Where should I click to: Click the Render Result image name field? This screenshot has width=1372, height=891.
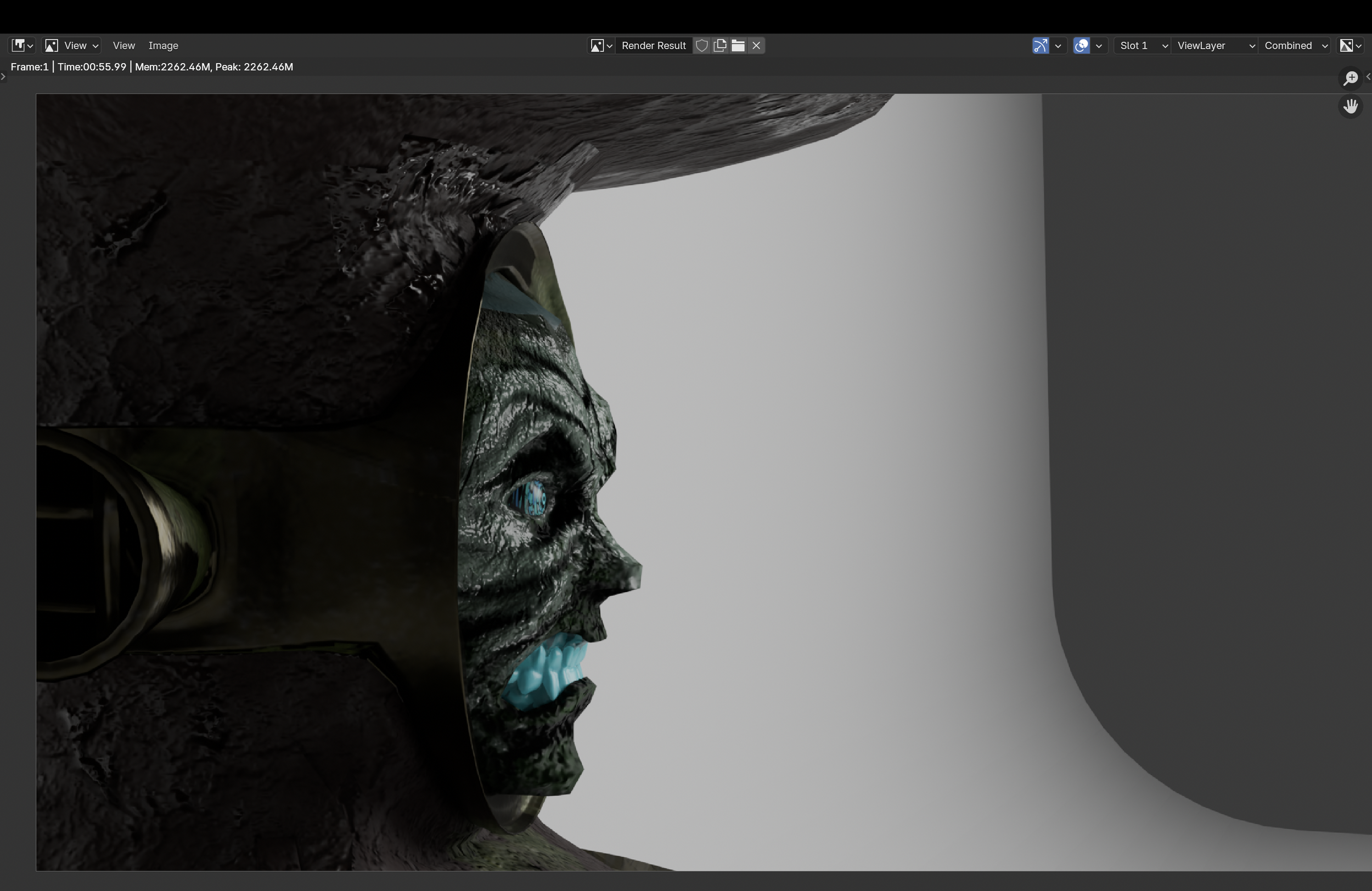654,46
